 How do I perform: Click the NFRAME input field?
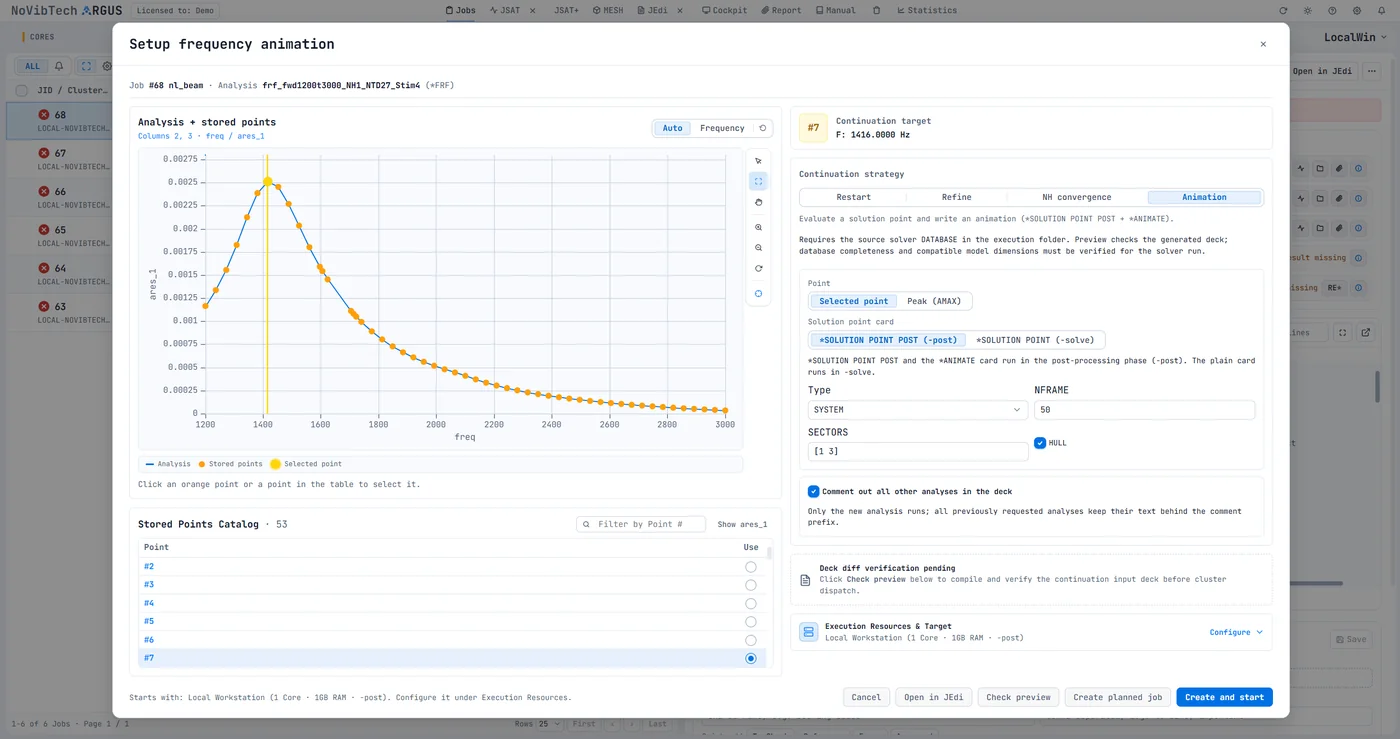click(x=1144, y=410)
